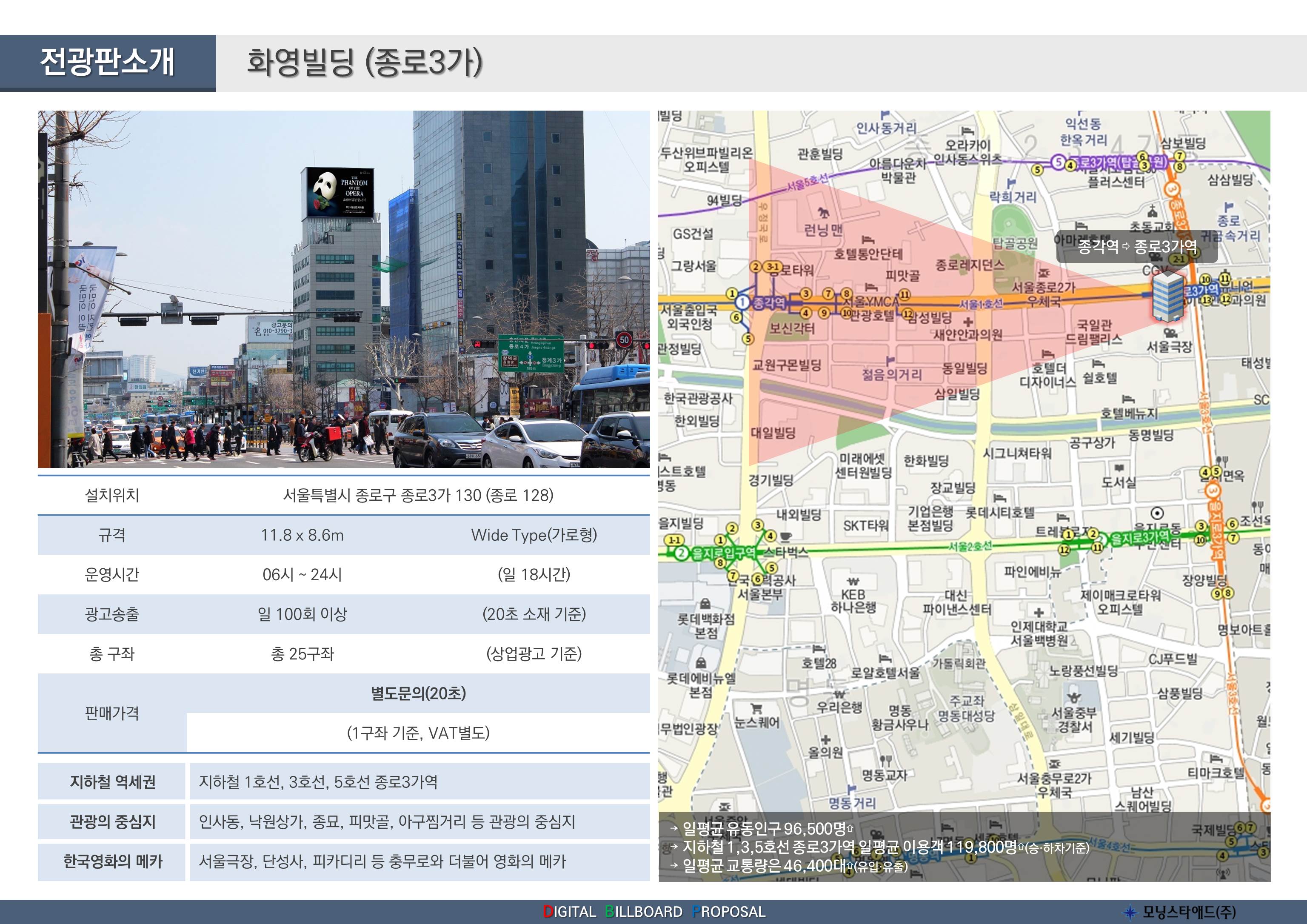Viewport: 1307px width, 924px height.
Task: Click the 종각역 ⇨ 종로3가역 tooltip label
Action: (1136, 246)
